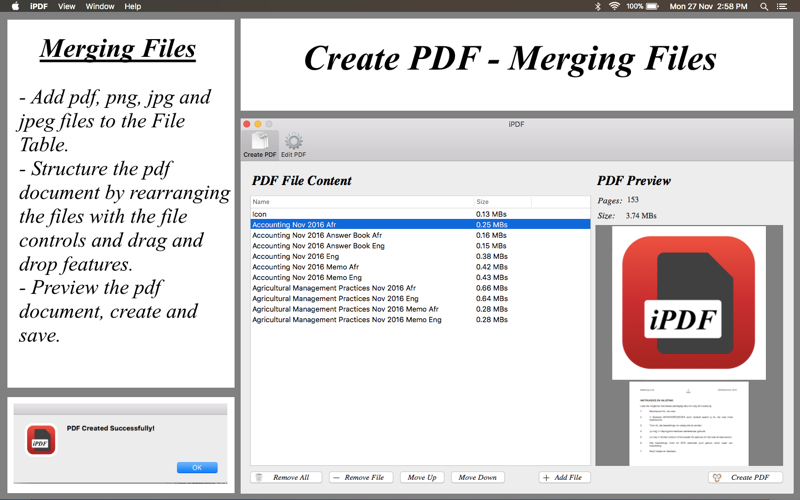This screenshot has height=500, width=800.
Task: Select Agricultural Management Practices Nov 2016 Afr
Action: coord(420,288)
